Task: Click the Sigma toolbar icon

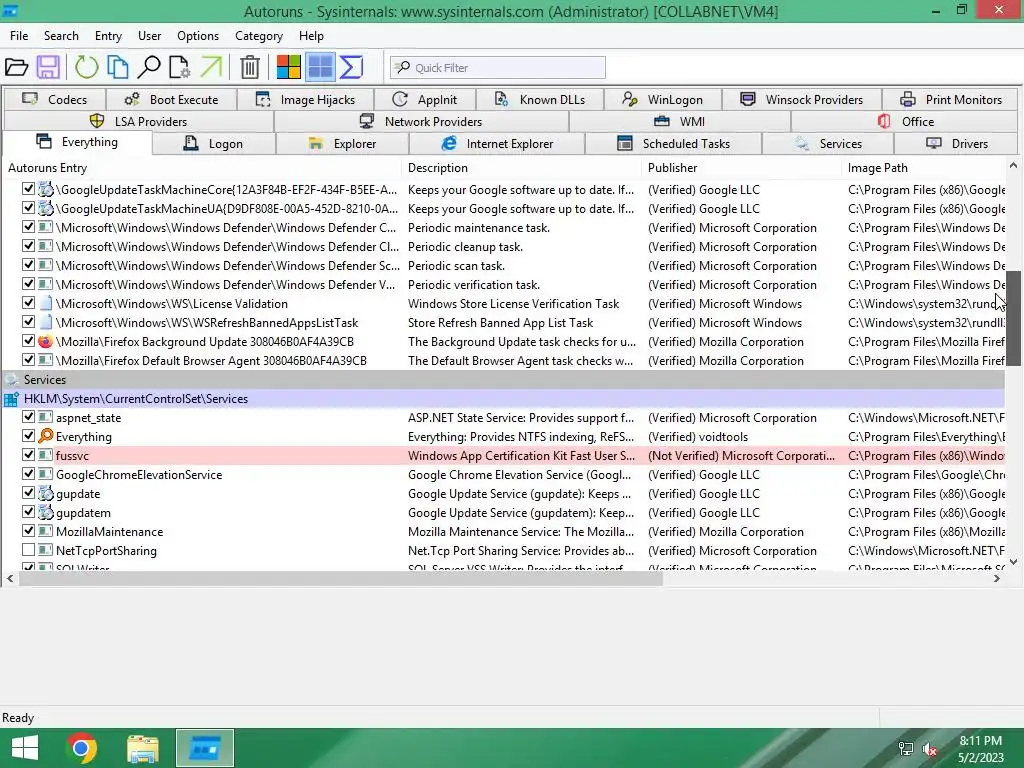Action: click(x=351, y=67)
